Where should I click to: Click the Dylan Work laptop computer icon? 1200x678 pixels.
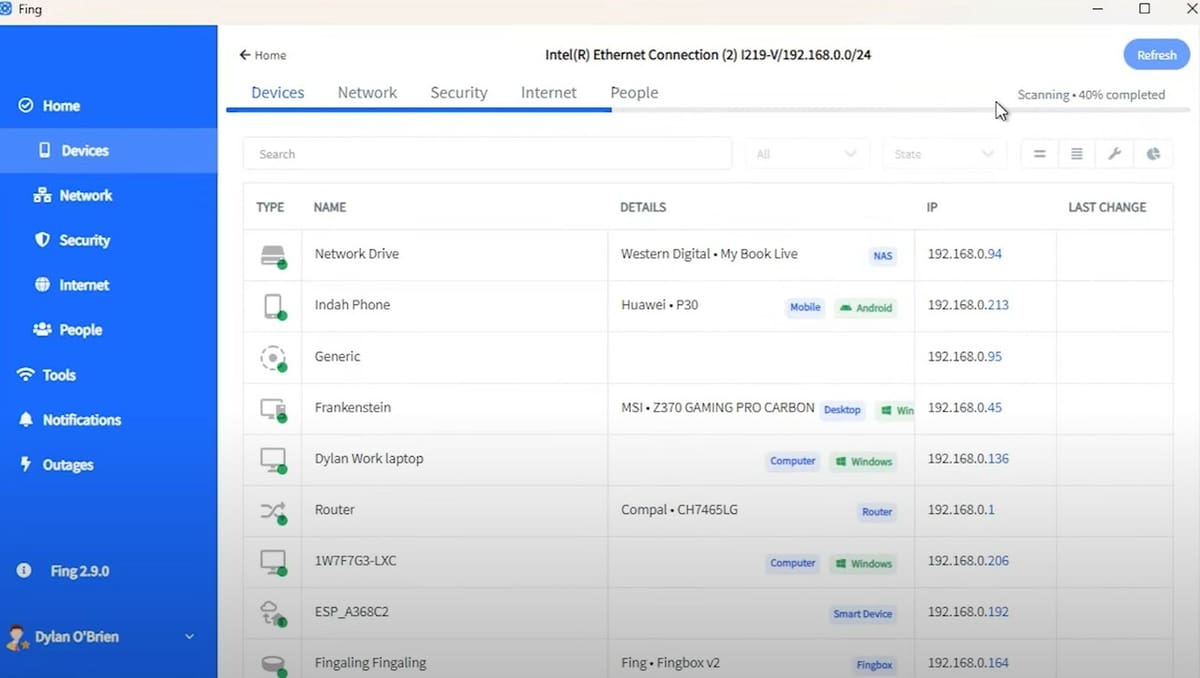[x=273, y=459]
